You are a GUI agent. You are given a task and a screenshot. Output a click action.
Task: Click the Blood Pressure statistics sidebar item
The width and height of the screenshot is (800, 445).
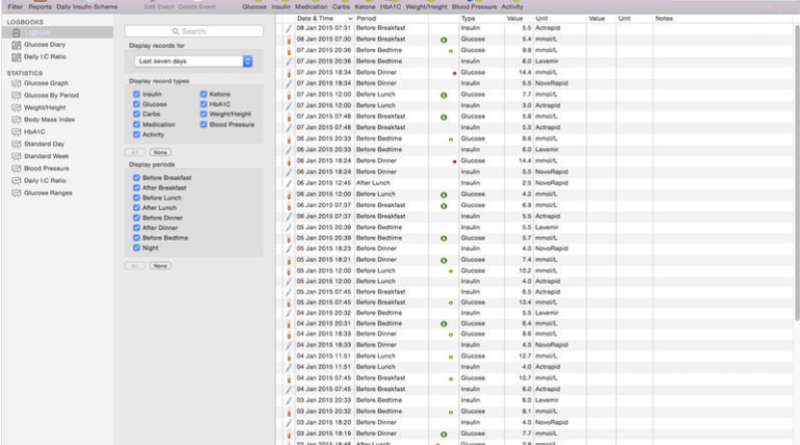(x=46, y=168)
